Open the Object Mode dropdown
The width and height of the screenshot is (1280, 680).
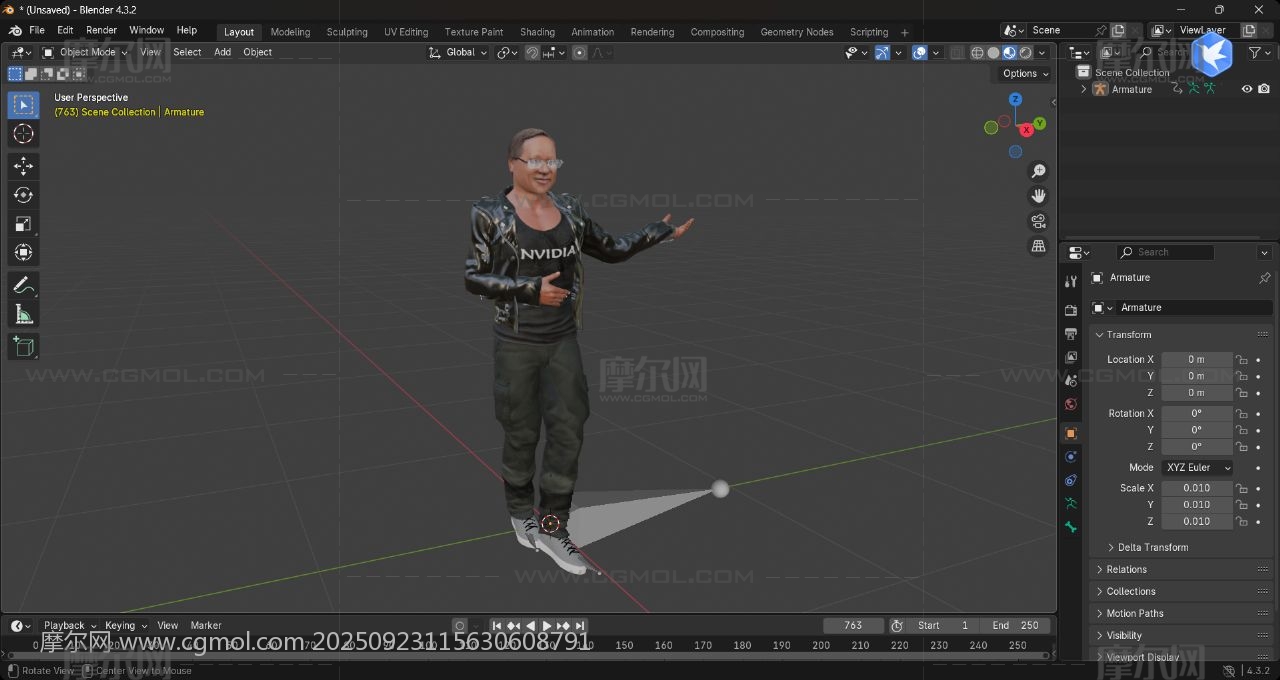tap(86, 52)
